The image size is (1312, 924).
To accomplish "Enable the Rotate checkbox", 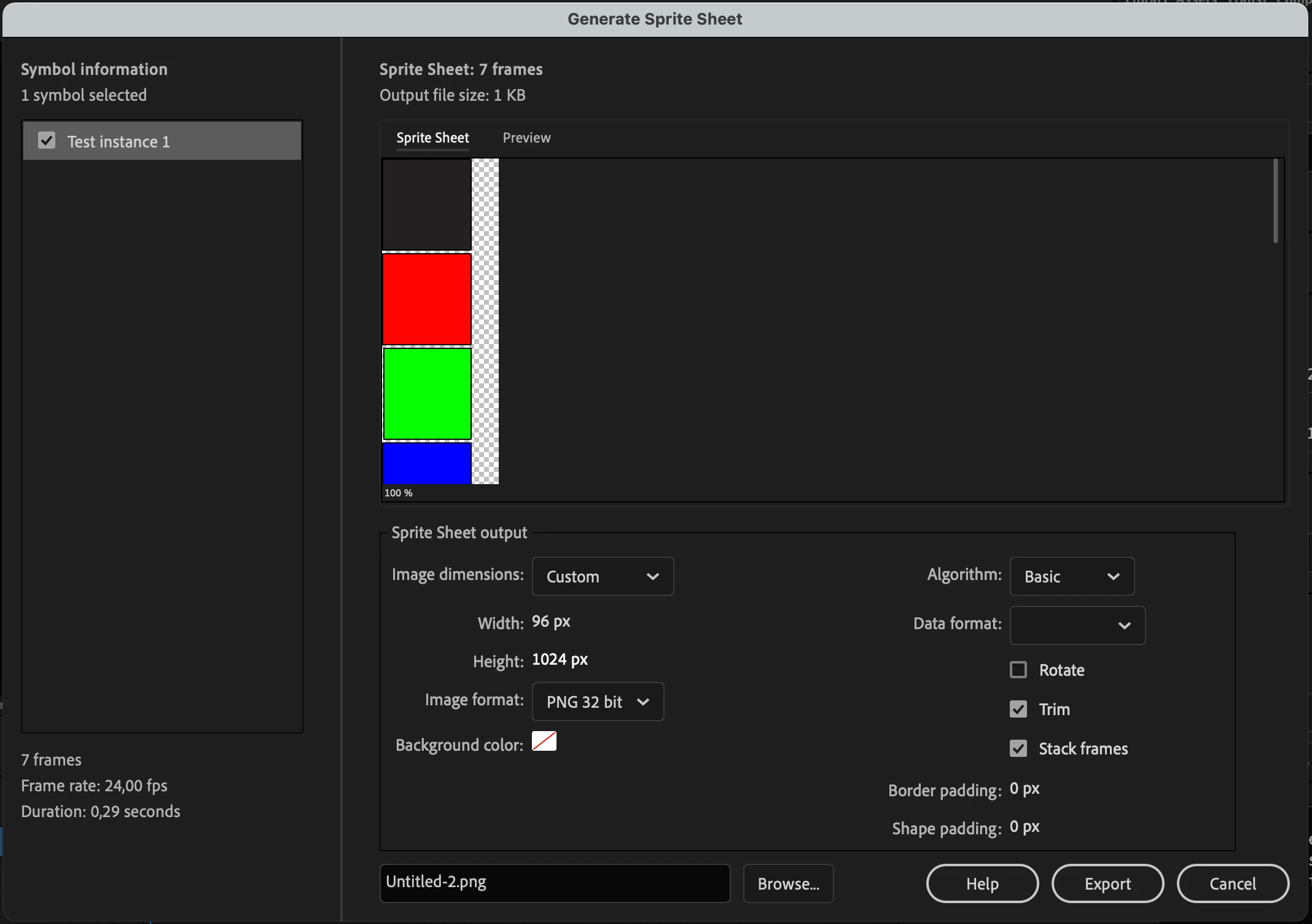I will coord(1018,670).
